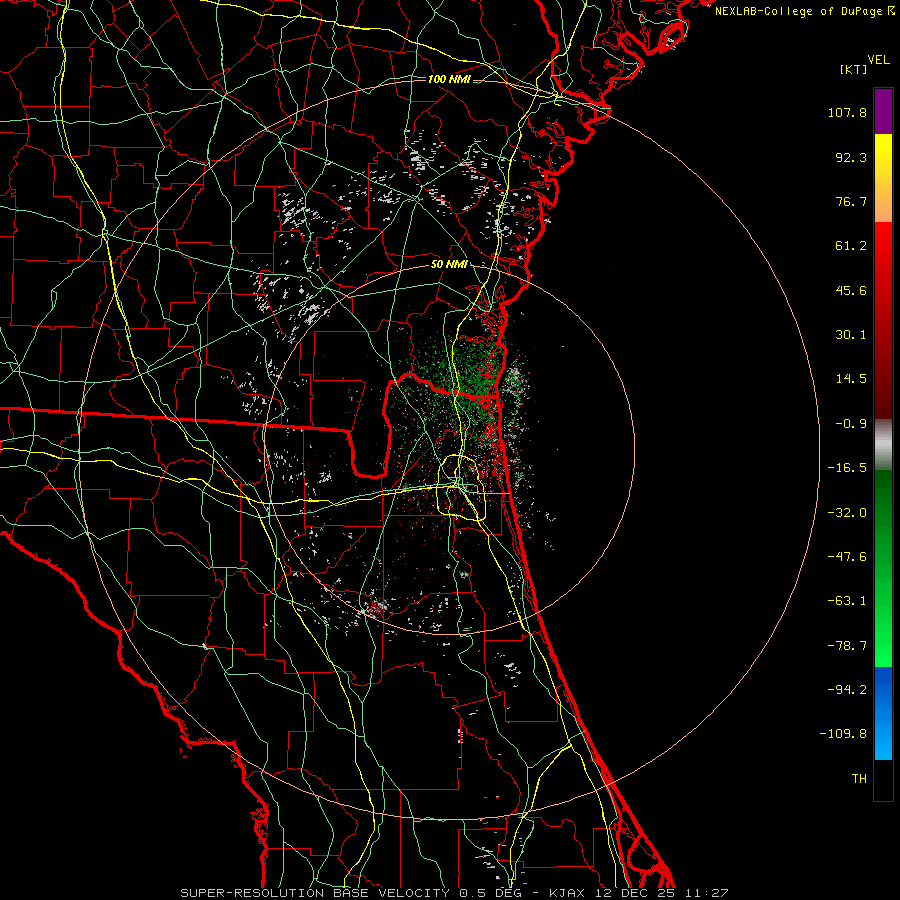Select the -109.8 scale value
900x900 pixels.
[x=843, y=734]
